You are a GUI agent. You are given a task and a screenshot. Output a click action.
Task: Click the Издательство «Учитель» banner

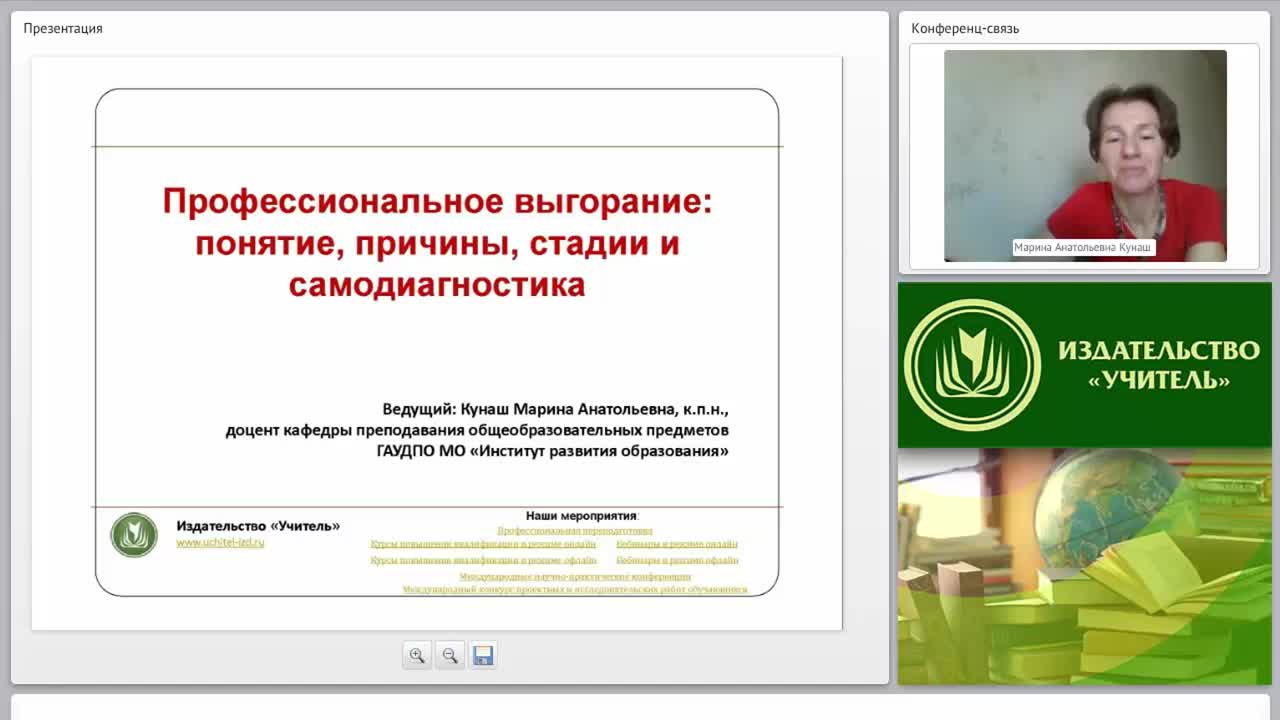coord(1085,365)
